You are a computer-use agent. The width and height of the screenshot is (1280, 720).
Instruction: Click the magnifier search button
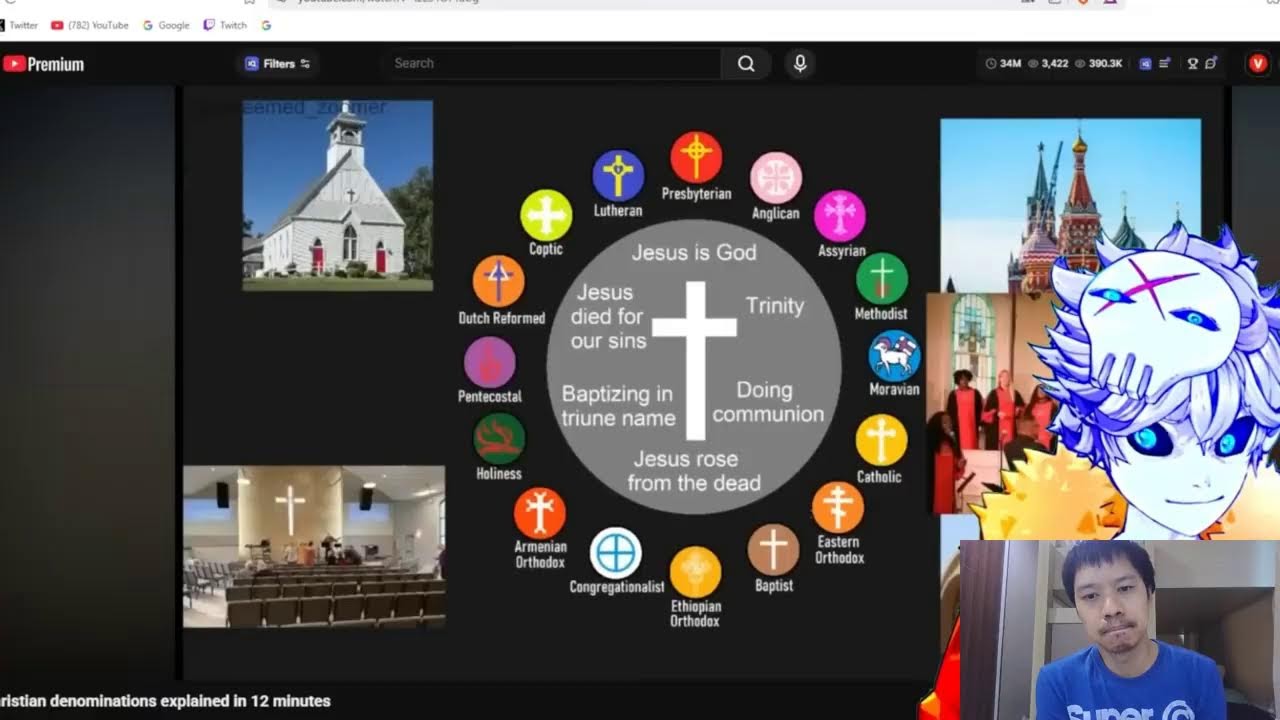pos(746,63)
